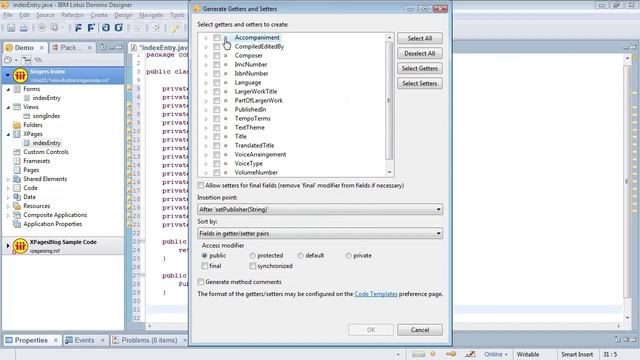The image size is (640, 360).
Task: Click the XPagesBlog Sample Code application icon
Action: 20,246
